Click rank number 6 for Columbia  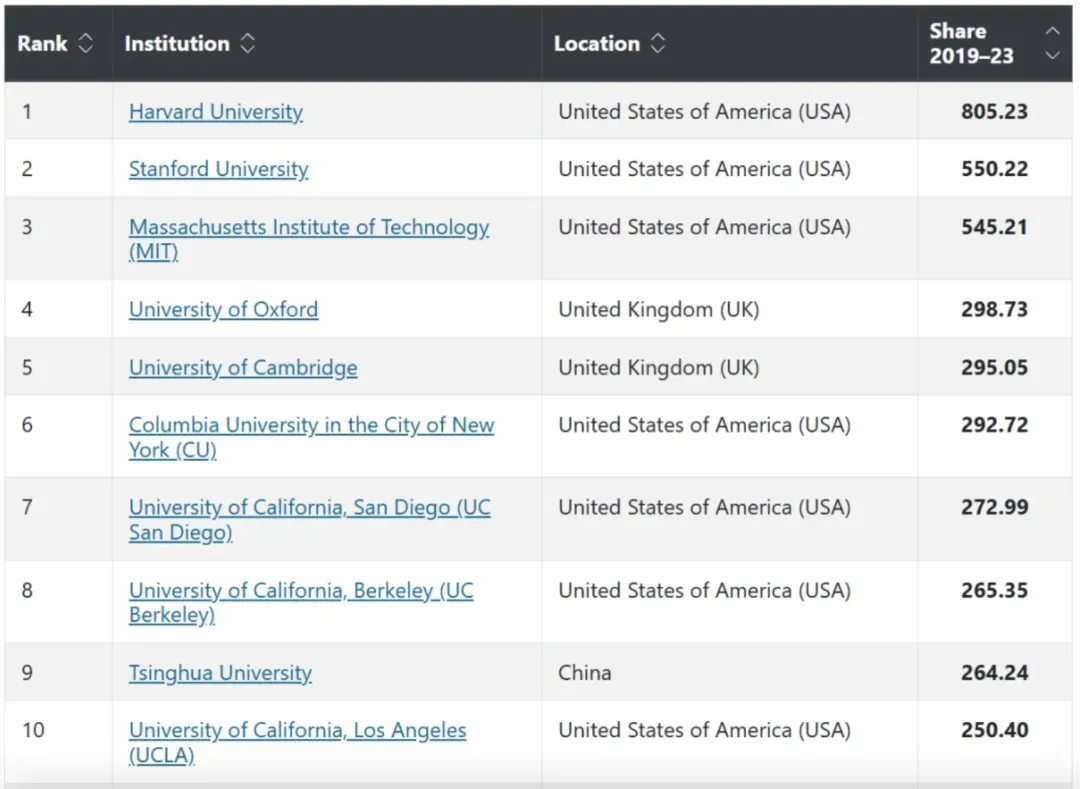27,425
